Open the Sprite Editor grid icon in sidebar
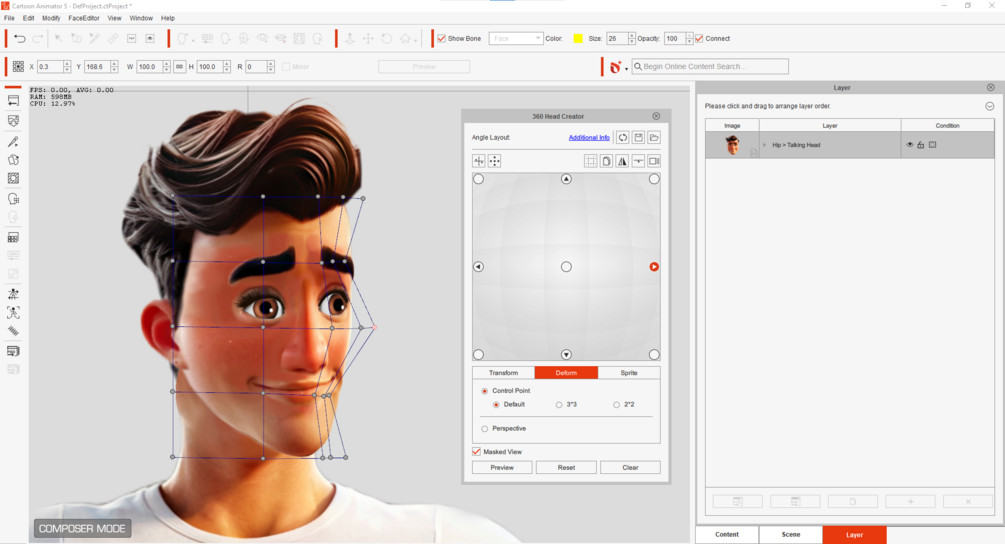This screenshot has height=544, width=1005. [x=13, y=237]
